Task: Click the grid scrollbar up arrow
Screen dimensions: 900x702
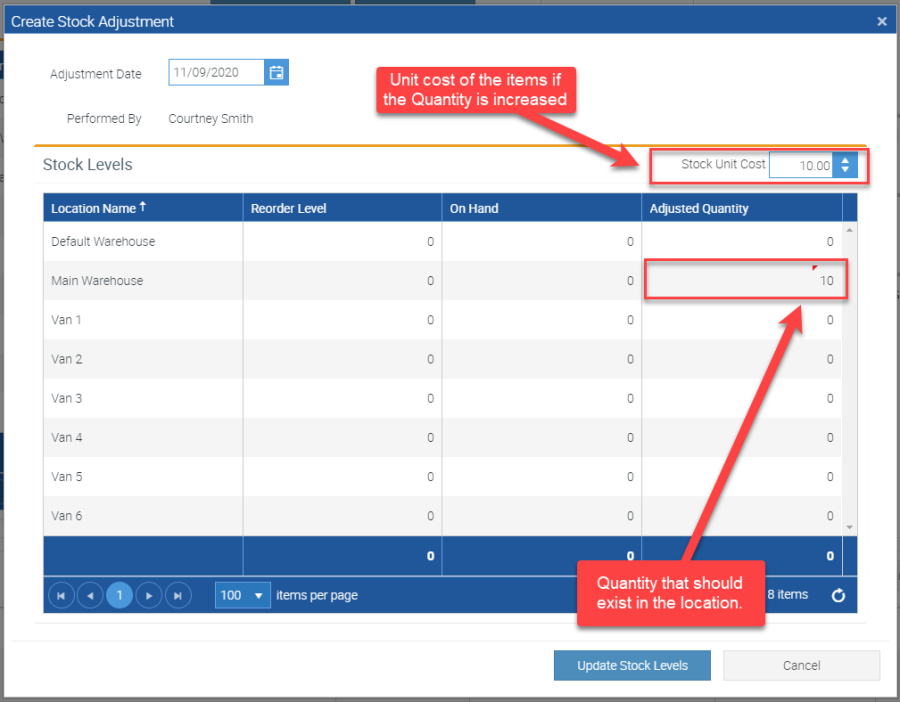Action: click(x=849, y=230)
